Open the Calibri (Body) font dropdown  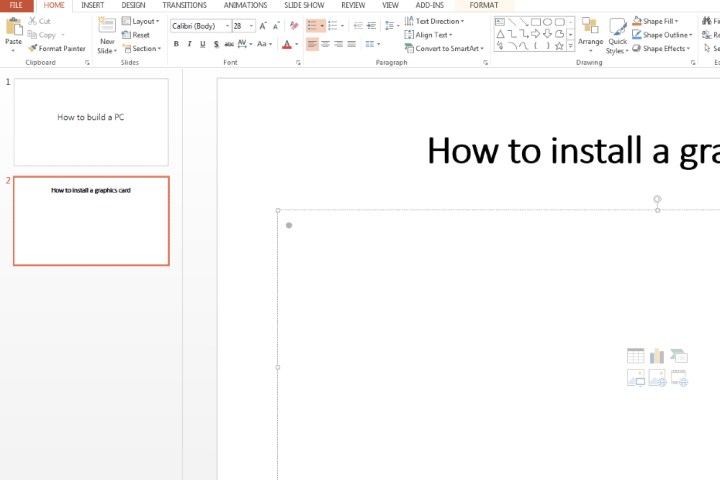pyautogui.click(x=199, y=26)
